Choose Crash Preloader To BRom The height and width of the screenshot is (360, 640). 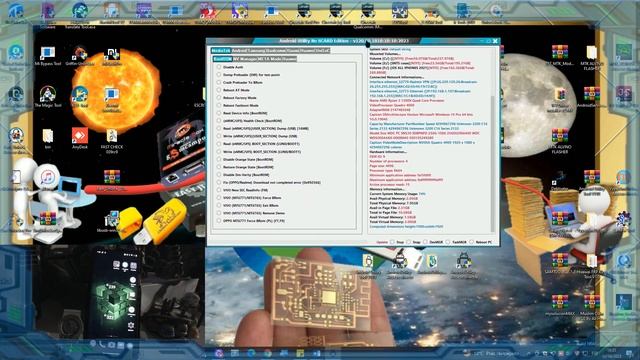(240, 82)
